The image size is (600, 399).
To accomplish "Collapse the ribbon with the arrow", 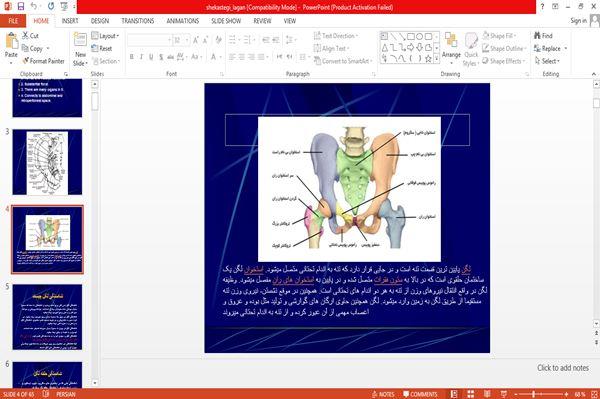I will coord(594,74).
